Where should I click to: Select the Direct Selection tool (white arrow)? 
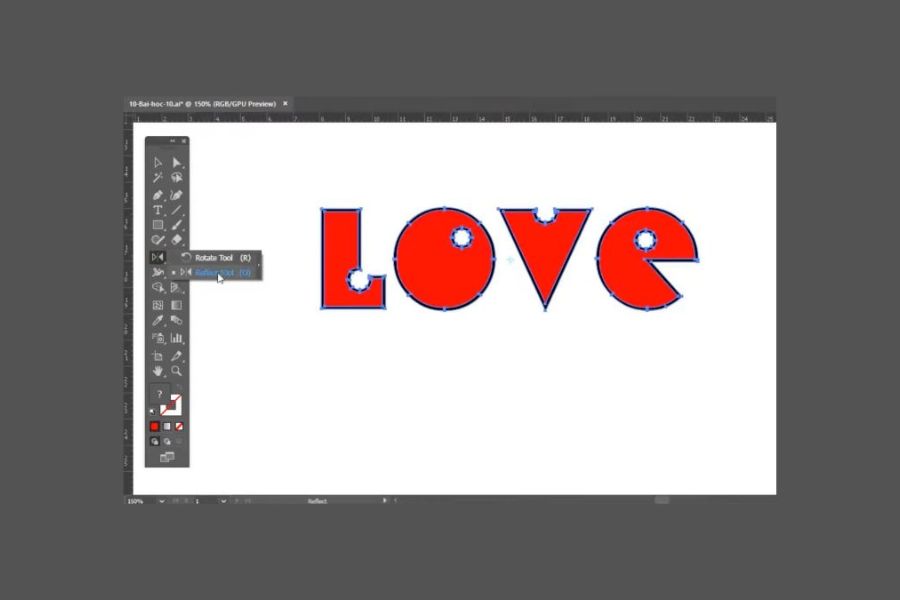[x=176, y=162]
